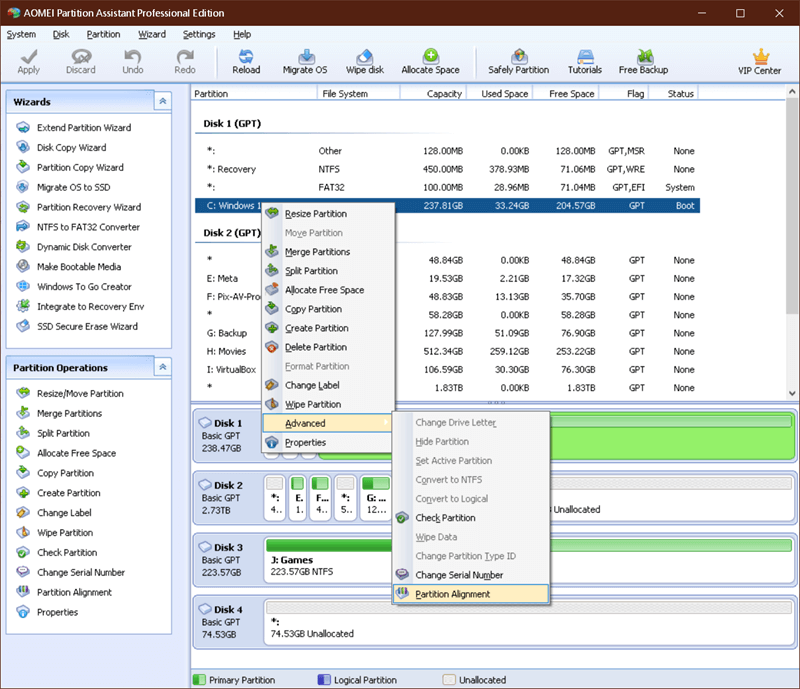Select Resize/Move Partition in the sidebar
Screen dimensions: 800x689
(x=80, y=393)
